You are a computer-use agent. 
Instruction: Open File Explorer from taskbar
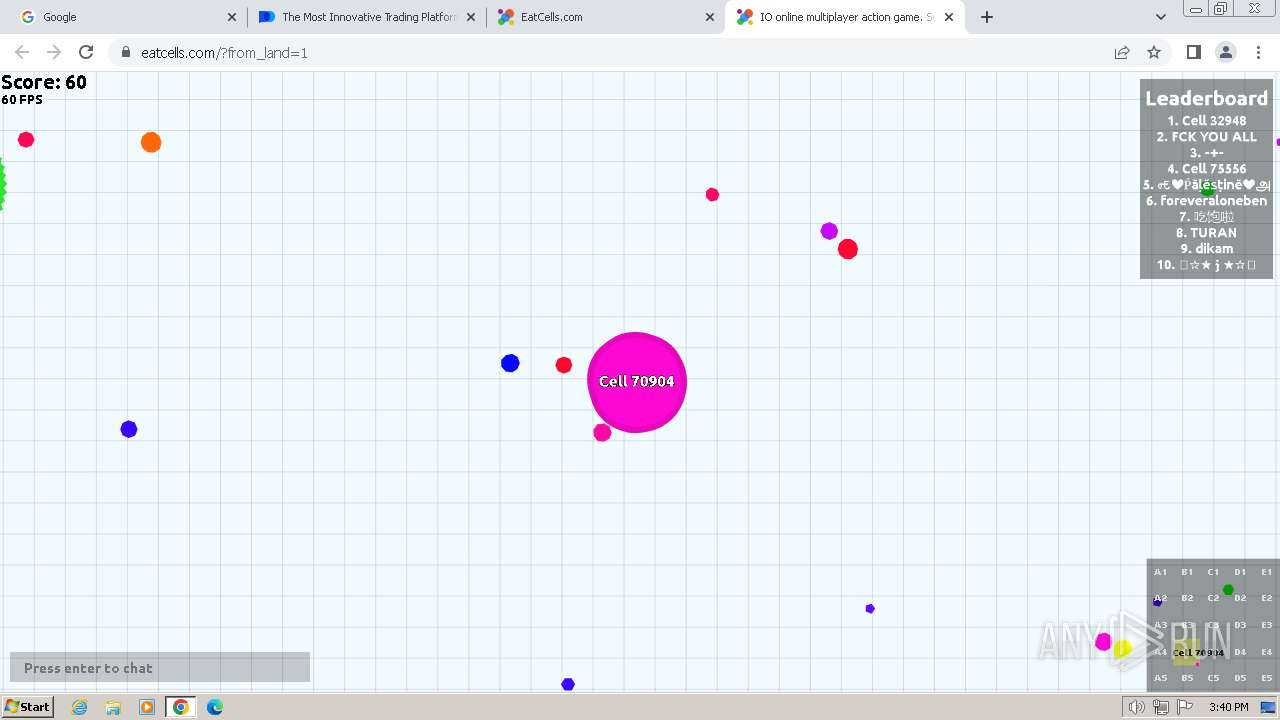[x=113, y=707]
